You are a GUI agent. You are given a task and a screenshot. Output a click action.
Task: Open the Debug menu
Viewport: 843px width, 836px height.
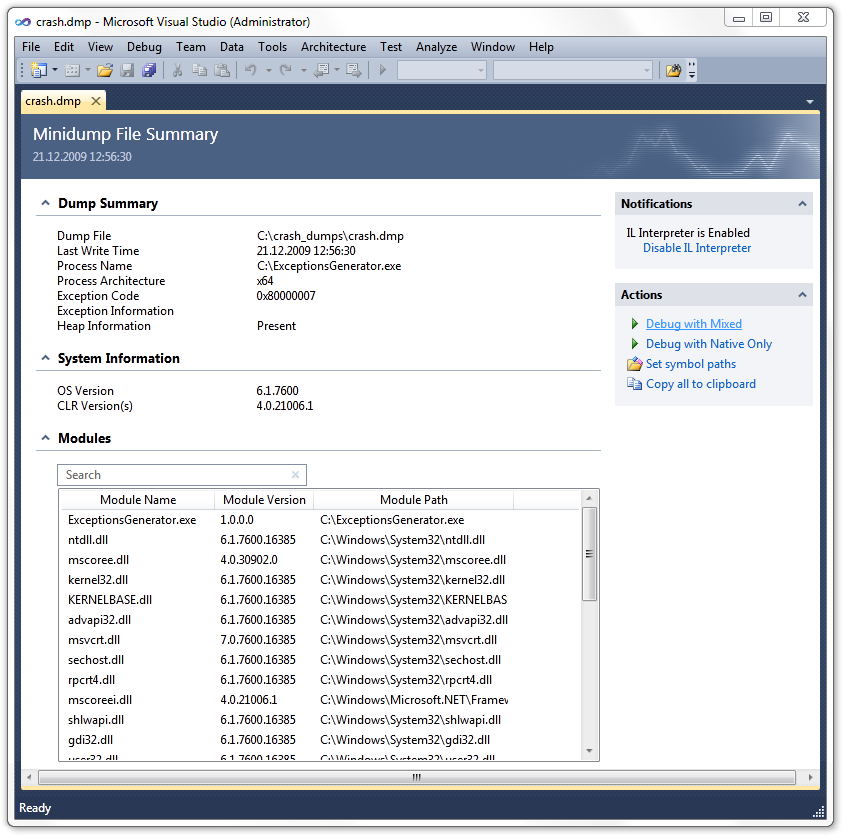pyautogui.click(x=144, y=47)
